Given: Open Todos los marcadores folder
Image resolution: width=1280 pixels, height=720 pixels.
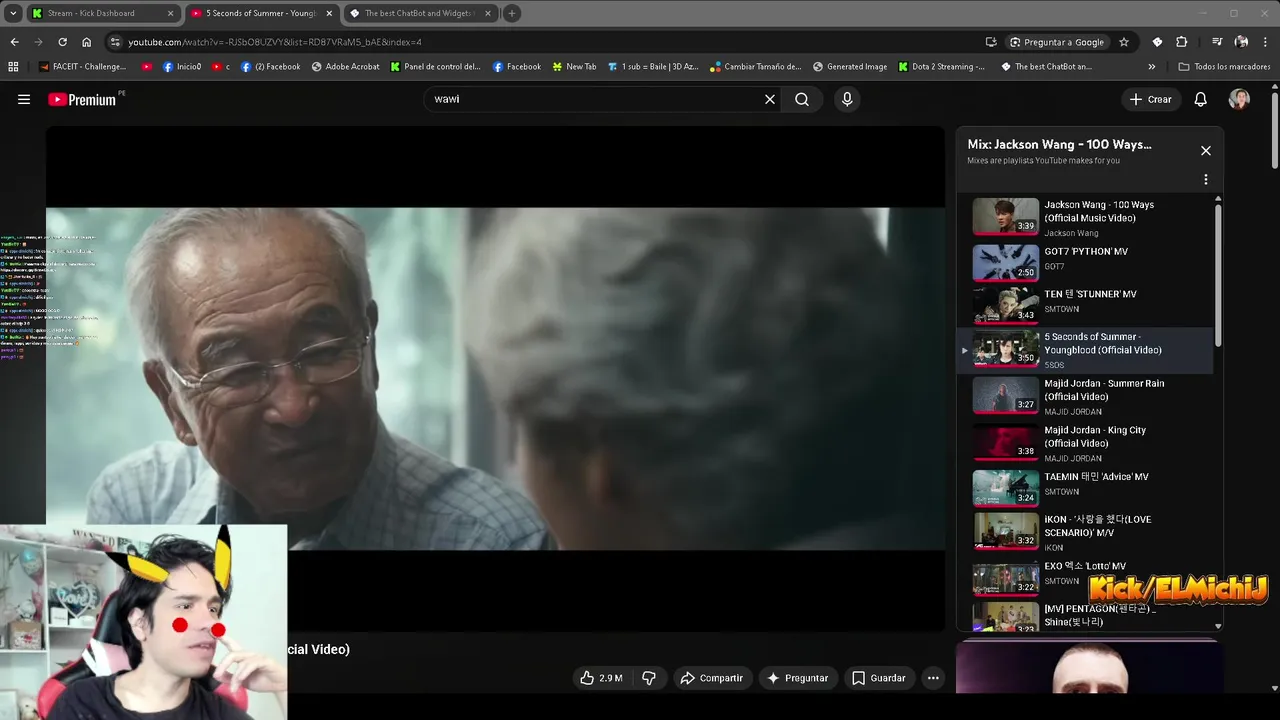Looking at the screenshot, I should click(x=1225, y=67).
